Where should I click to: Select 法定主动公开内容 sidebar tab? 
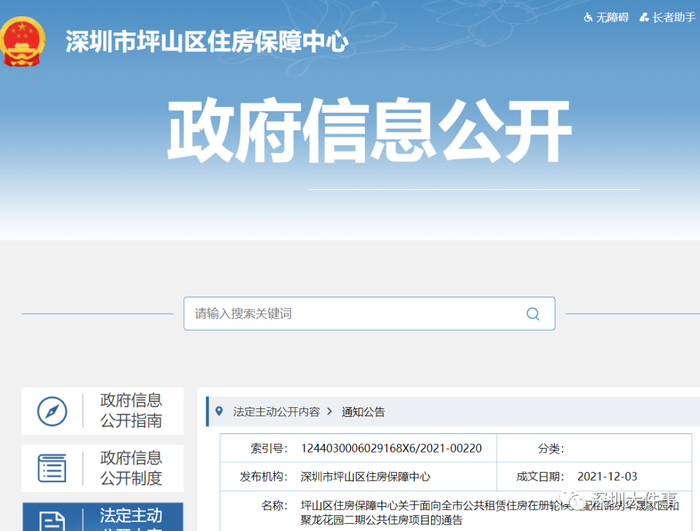pyautogui.click(x=102, y=517)
